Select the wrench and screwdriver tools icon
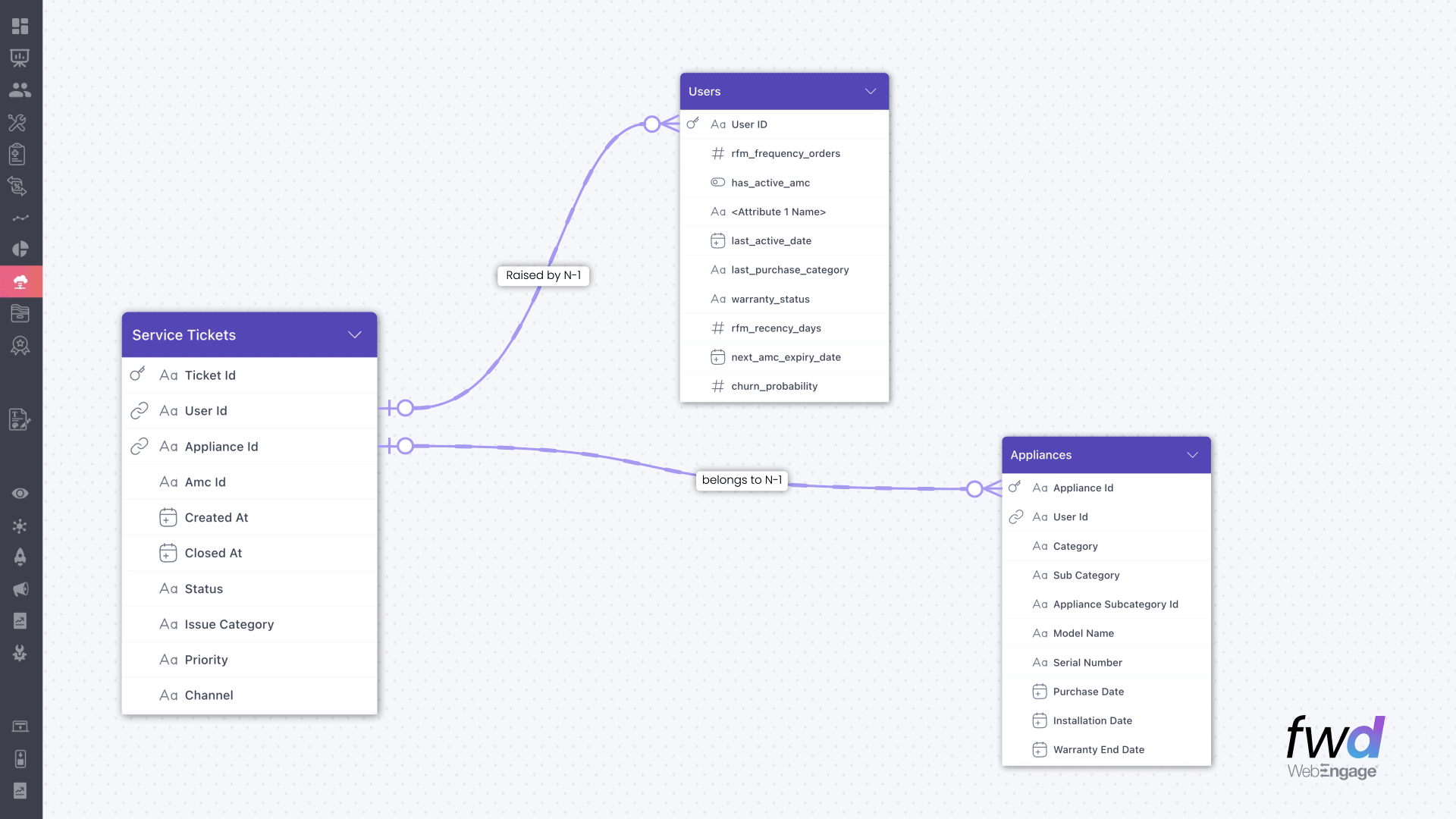The width and height of the screenshot is (1456, 819). tap(17, 123)
